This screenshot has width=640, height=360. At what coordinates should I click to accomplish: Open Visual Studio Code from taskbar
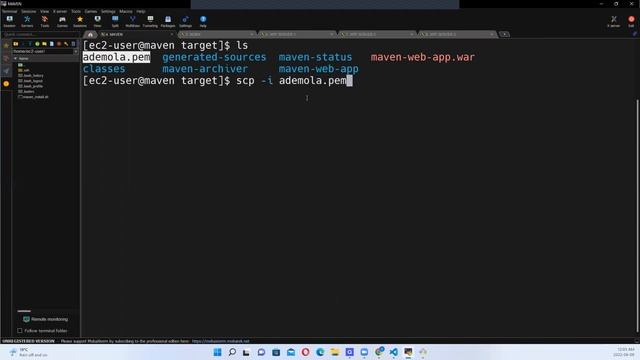pyautogui.click(x=393, y=352)
